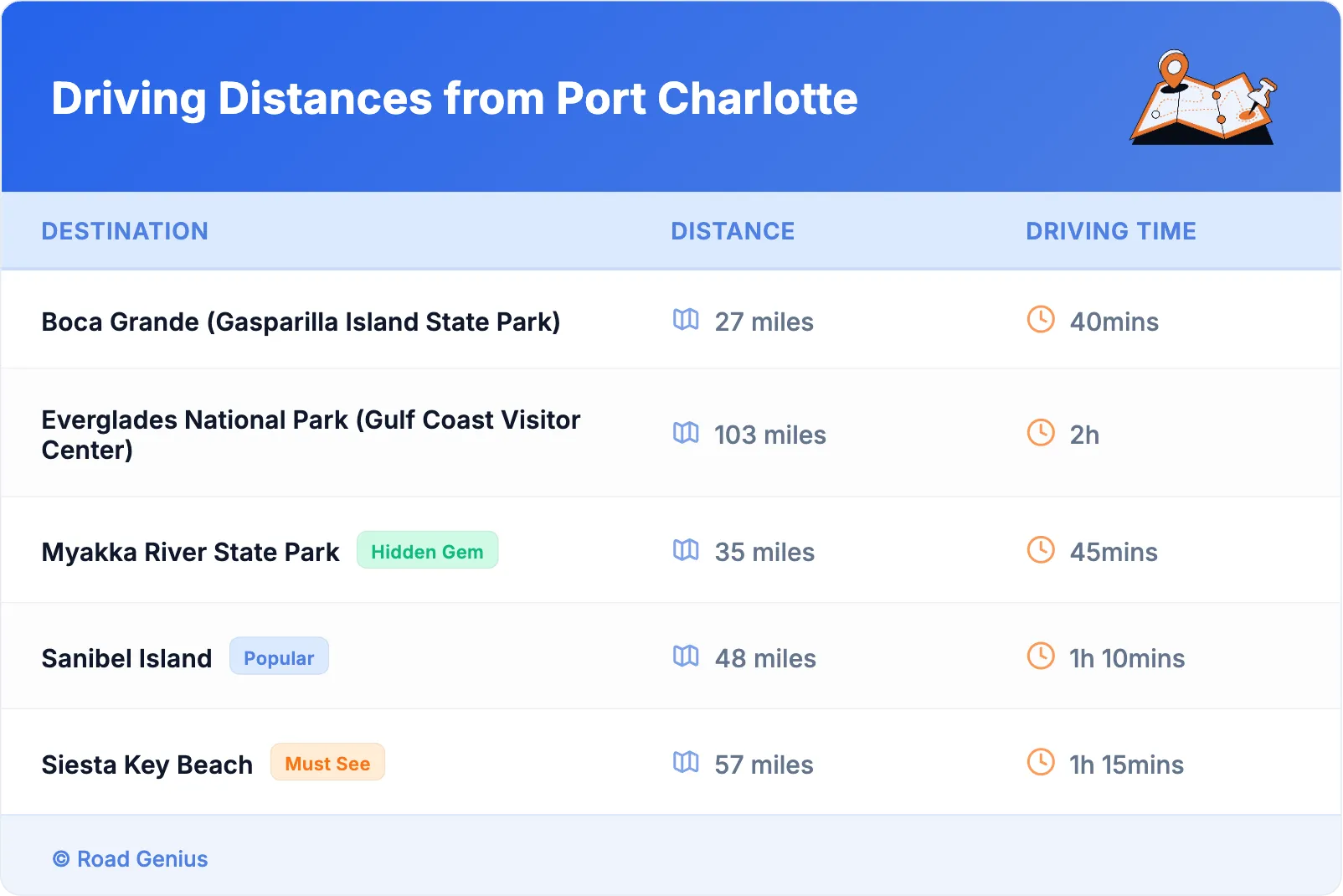This screenshot has width=1343, height=896.
Task: Click the 103 miles distance value
Action: click(769, 435)
